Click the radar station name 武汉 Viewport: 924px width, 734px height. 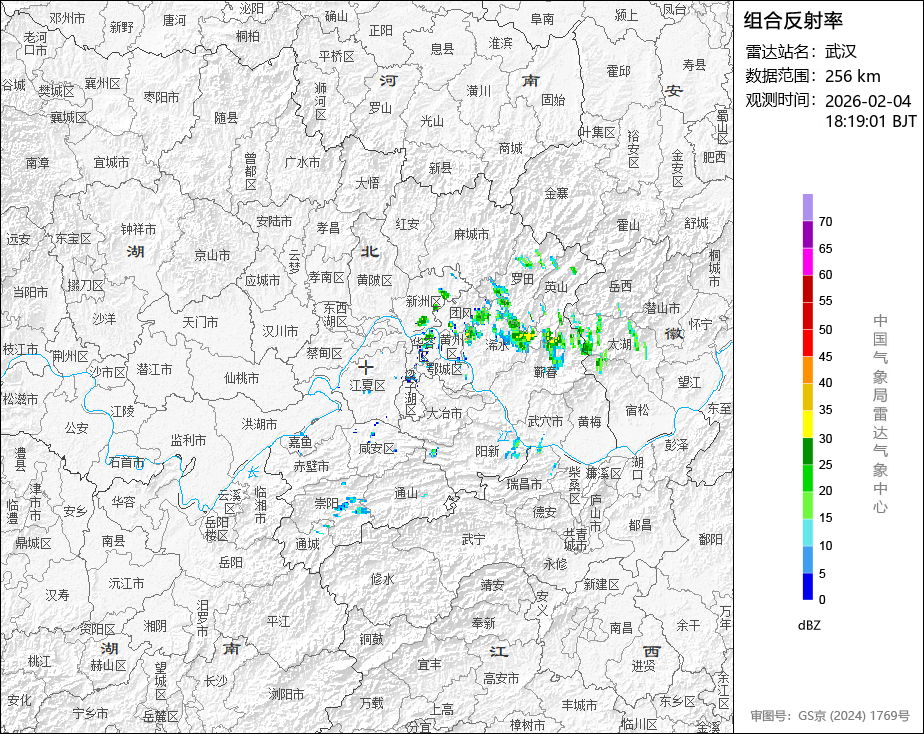(841, 52)
